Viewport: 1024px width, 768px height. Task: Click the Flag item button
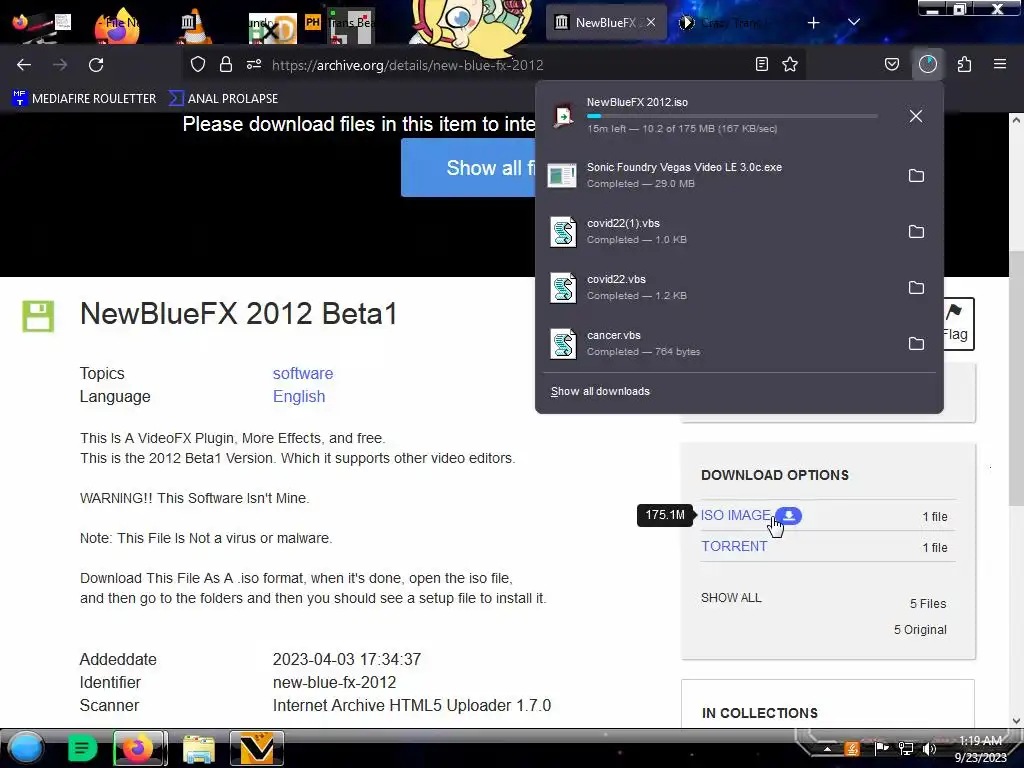point(958,323)
